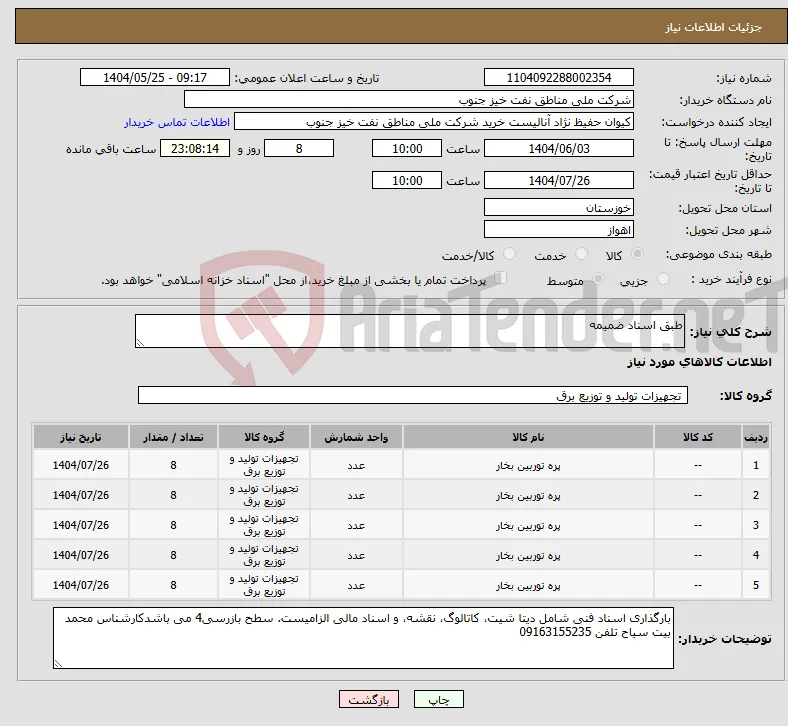Click the response deadline date 1404/06/03
The height and width of the screenshot is (726, 788).
[x=559, y=149]
